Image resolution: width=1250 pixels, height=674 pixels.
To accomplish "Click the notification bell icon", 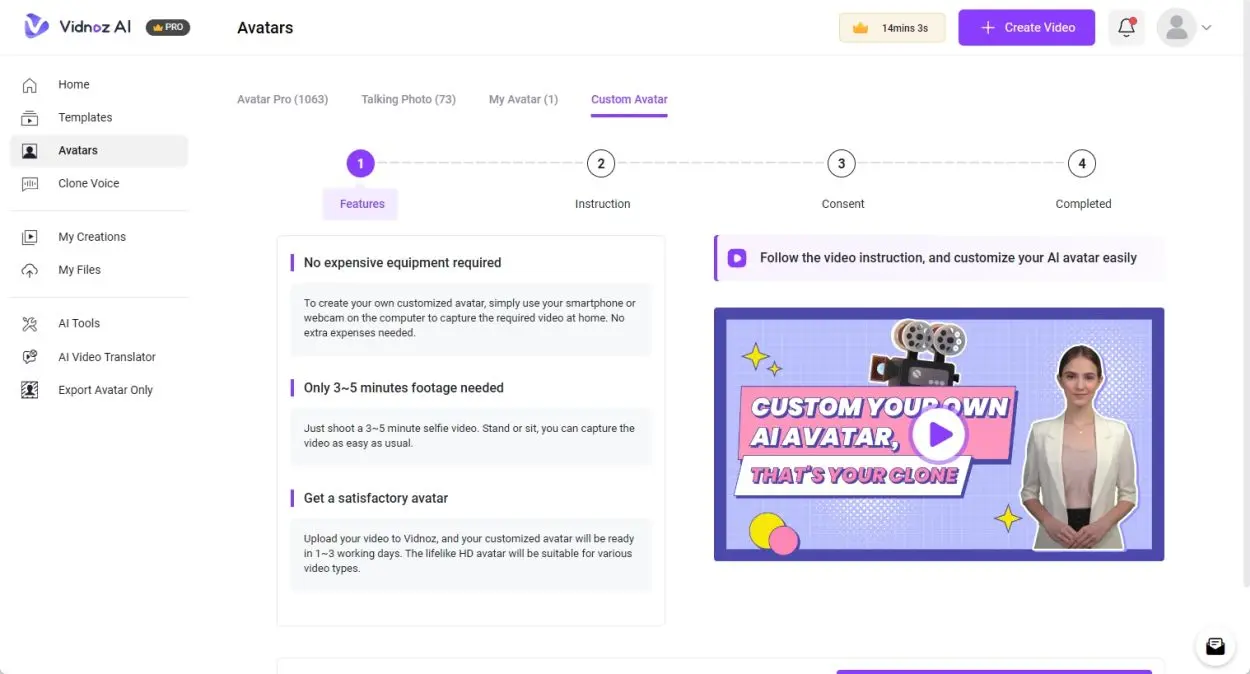I will [1126, 27].
